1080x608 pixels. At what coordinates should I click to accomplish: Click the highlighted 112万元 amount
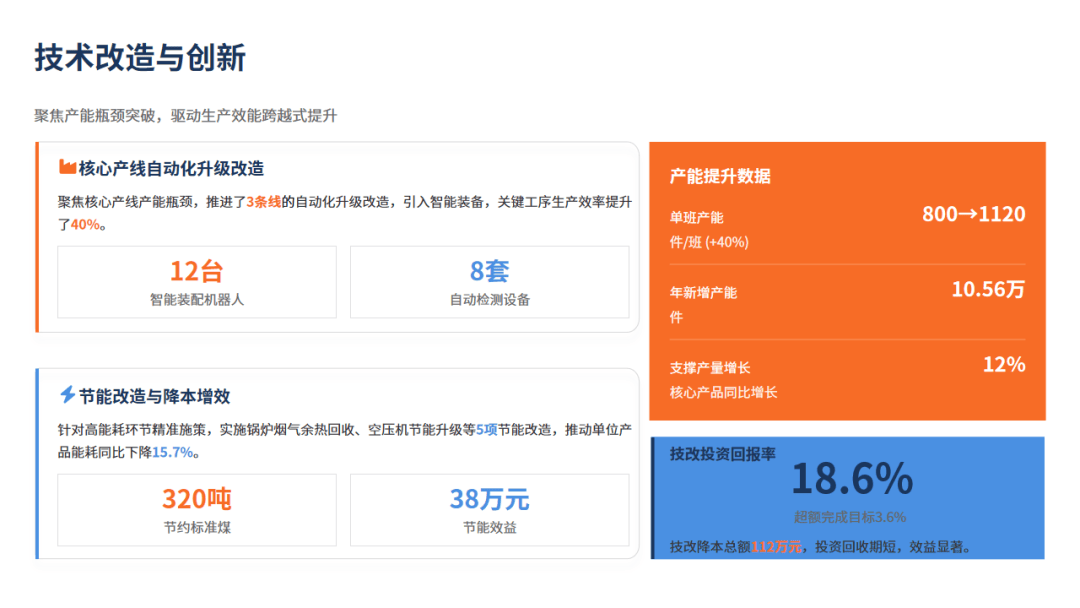click(776, 547)
